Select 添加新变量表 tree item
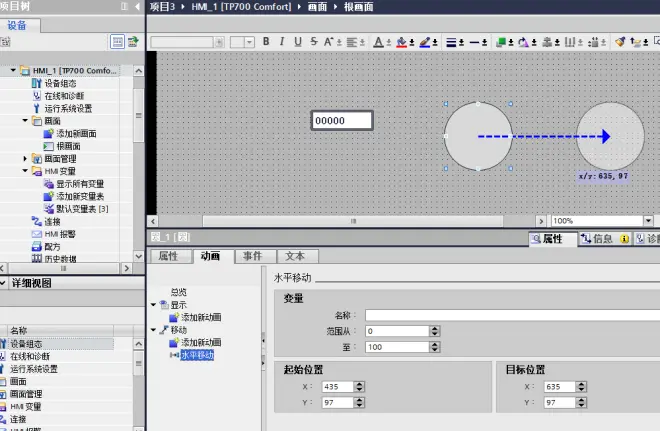The image size is (660, 431). (x=80, y=196)
